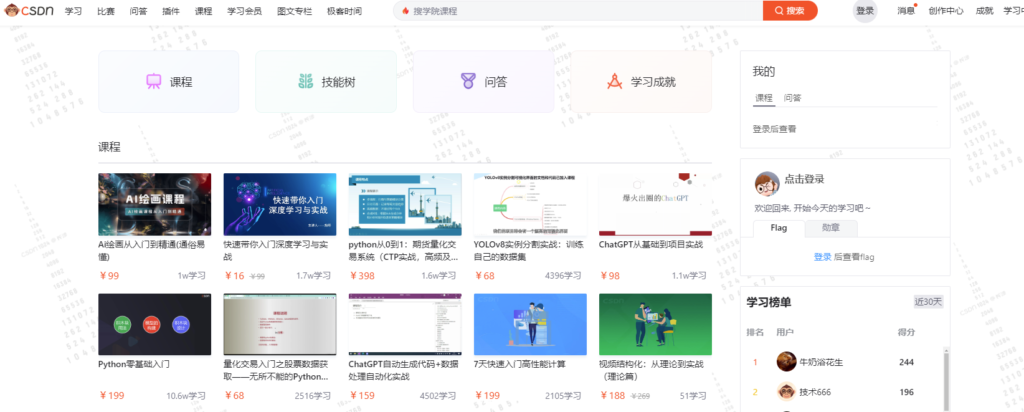Viewport: 1024px width, 412px height.
Task: Open 极客时间 in top navigation
Action: [x=344, y=11]
